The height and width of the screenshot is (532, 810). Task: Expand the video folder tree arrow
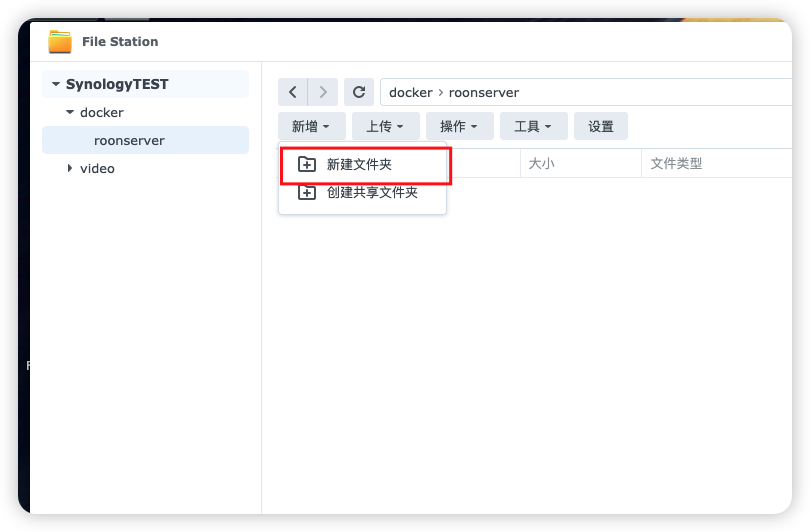coord(70,168)
